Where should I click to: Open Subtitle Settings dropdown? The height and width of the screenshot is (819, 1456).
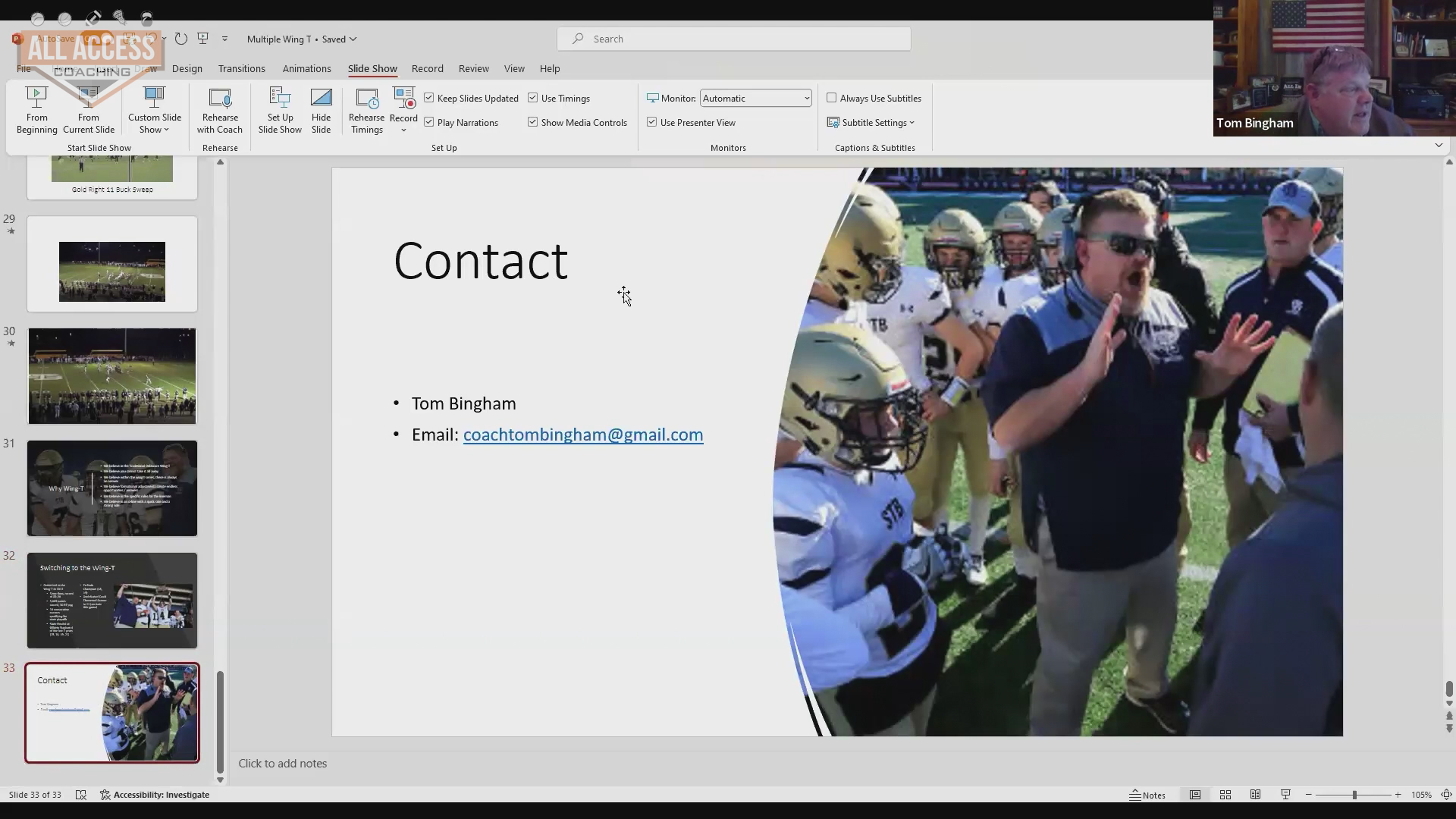[871, 123]
